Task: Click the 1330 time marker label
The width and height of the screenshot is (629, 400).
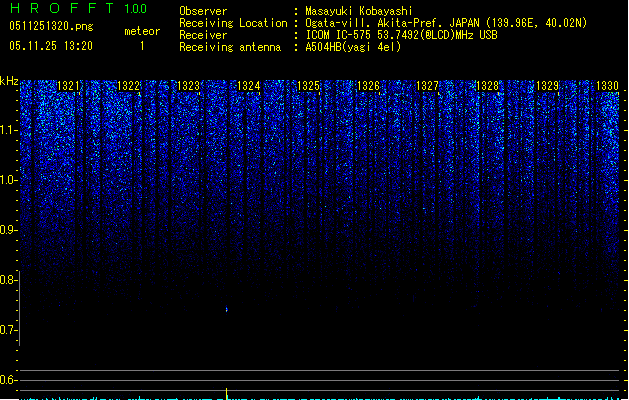Action: (607, 86)
